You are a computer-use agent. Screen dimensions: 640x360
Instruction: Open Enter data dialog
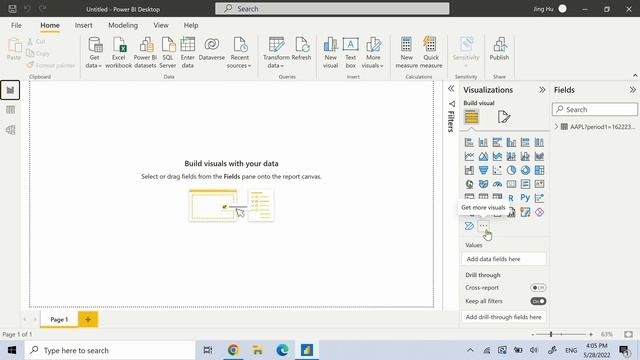[x=188, y=52]
